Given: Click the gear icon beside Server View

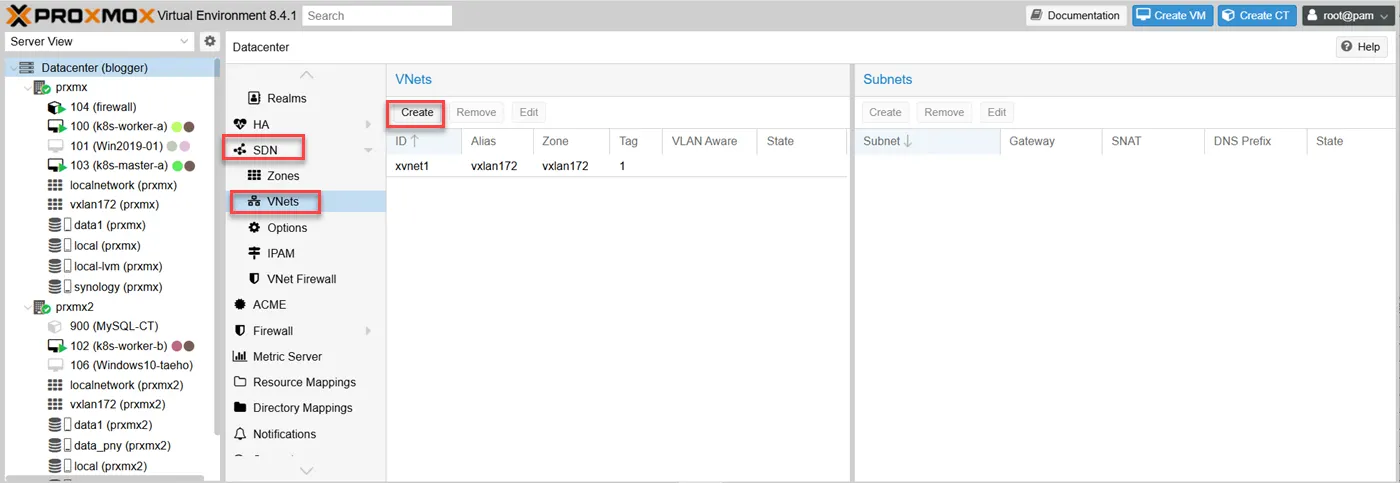Looking at the screenshot, I should tap(209, 41).
